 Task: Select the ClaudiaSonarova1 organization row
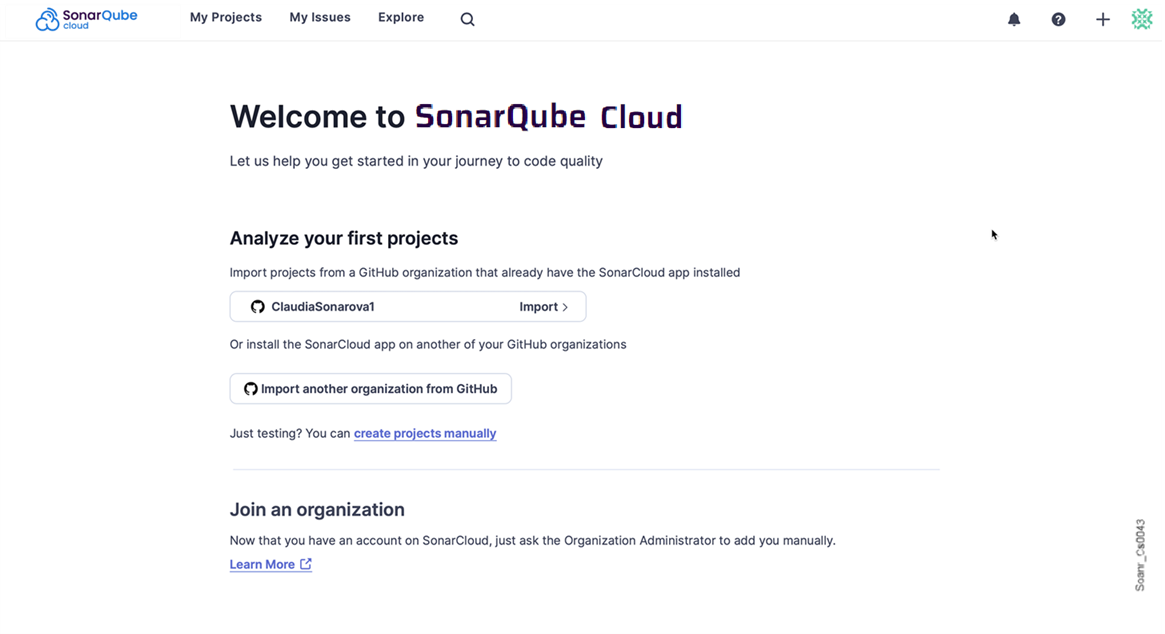(x=408, y=306)
